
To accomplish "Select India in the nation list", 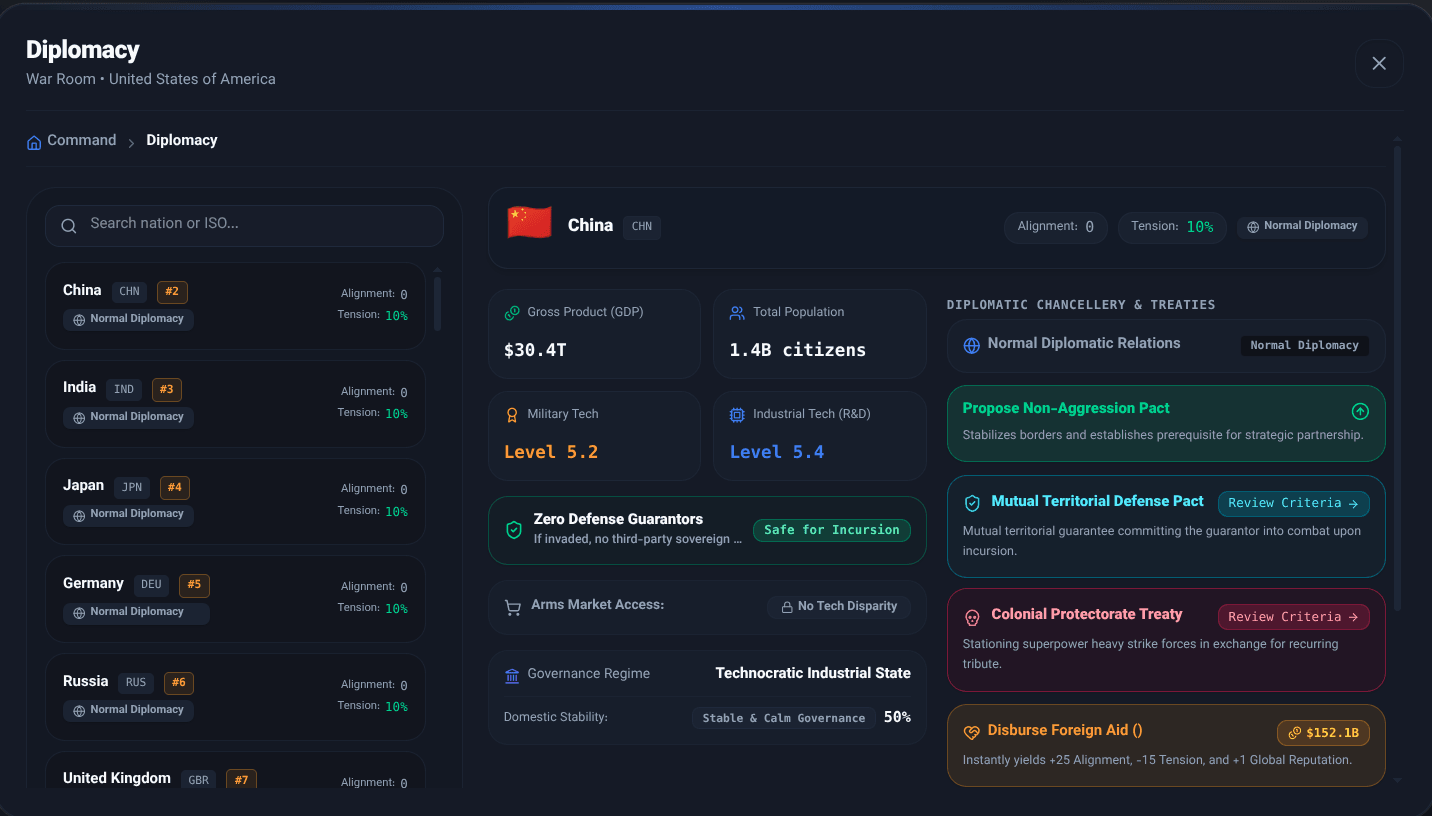I will pyautogui.click(x=235, y=404).
